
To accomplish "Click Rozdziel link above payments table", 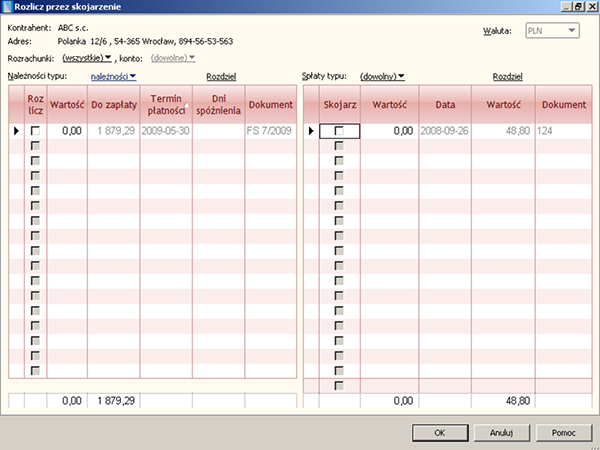I will coord(508,76).
